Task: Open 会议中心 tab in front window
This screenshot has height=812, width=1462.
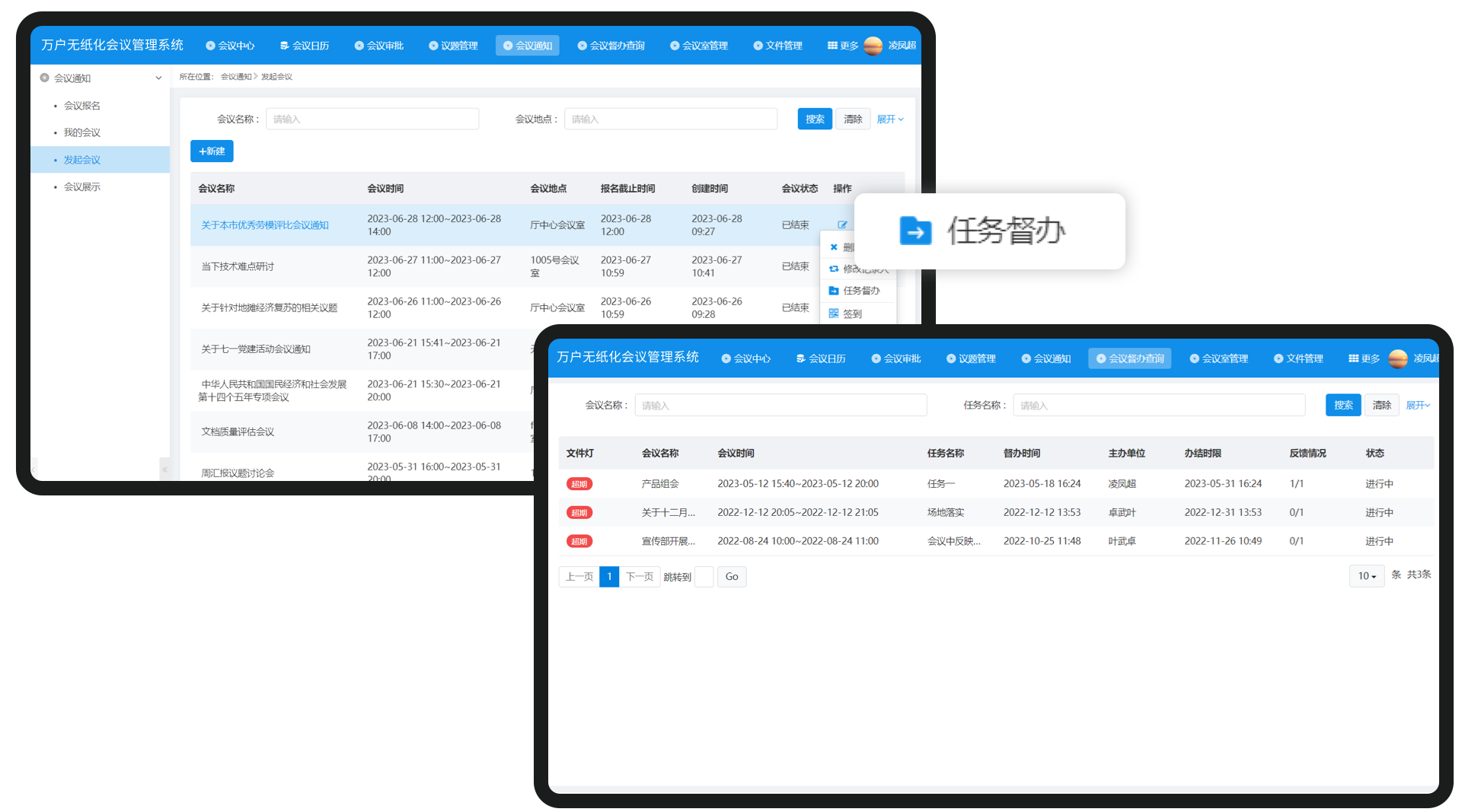Action: (746, 358)
